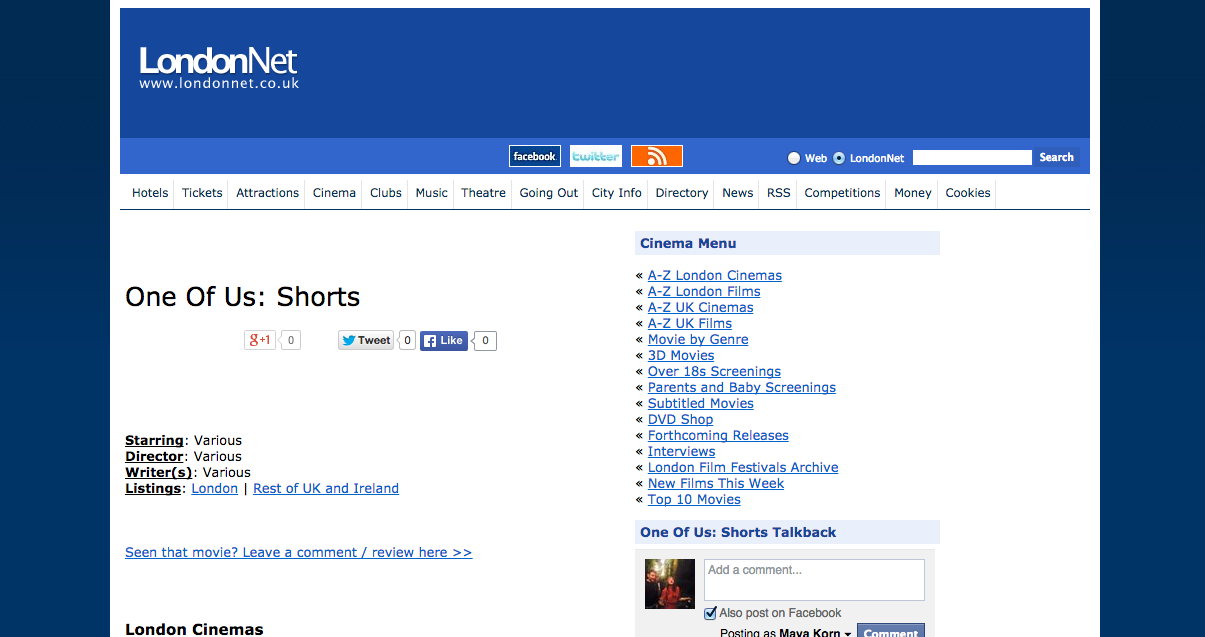
Task: Select the Web search radio button
Action: 794,158
